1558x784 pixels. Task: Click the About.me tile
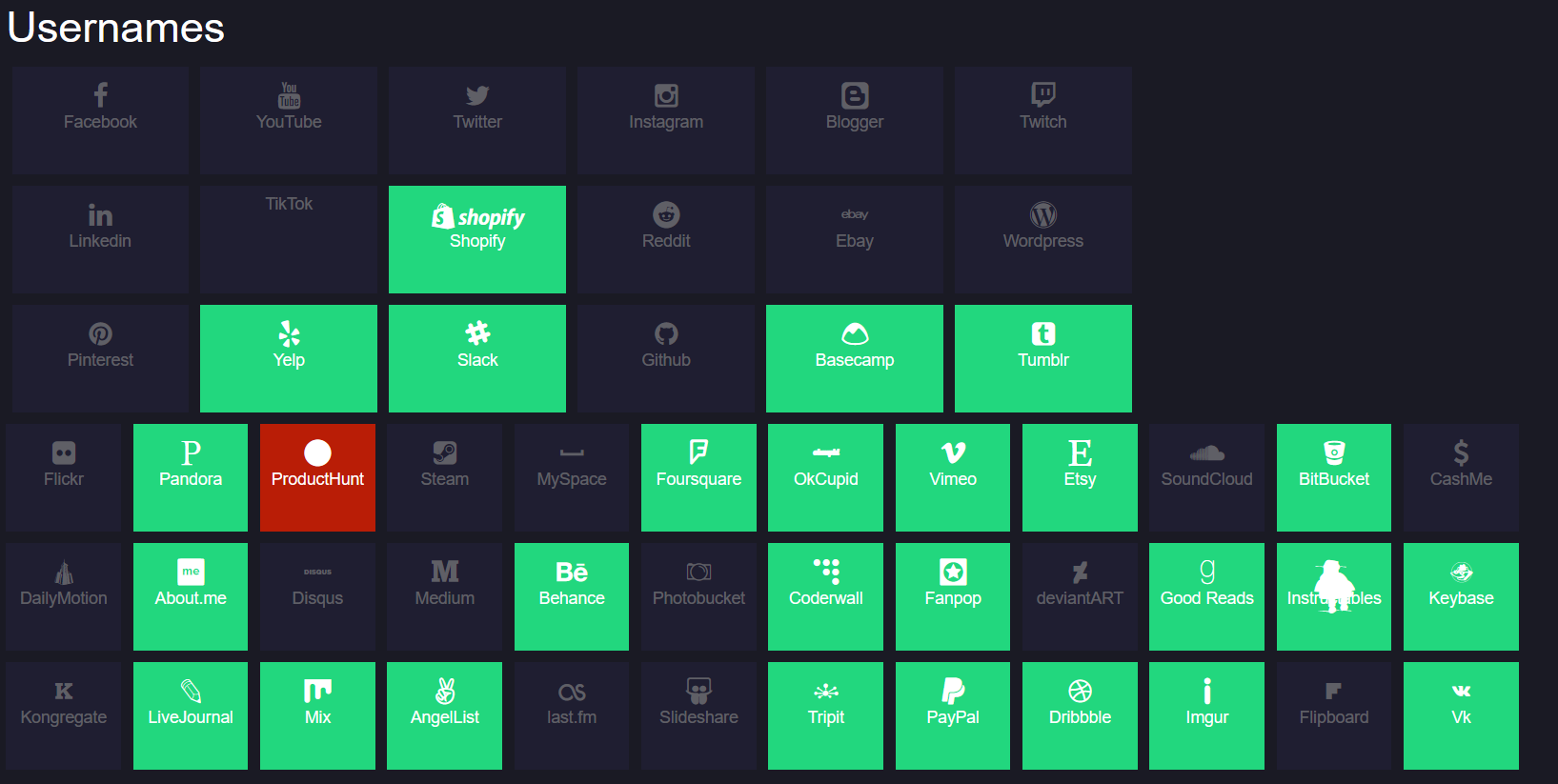pyautogui.click(x=191, y=596)
